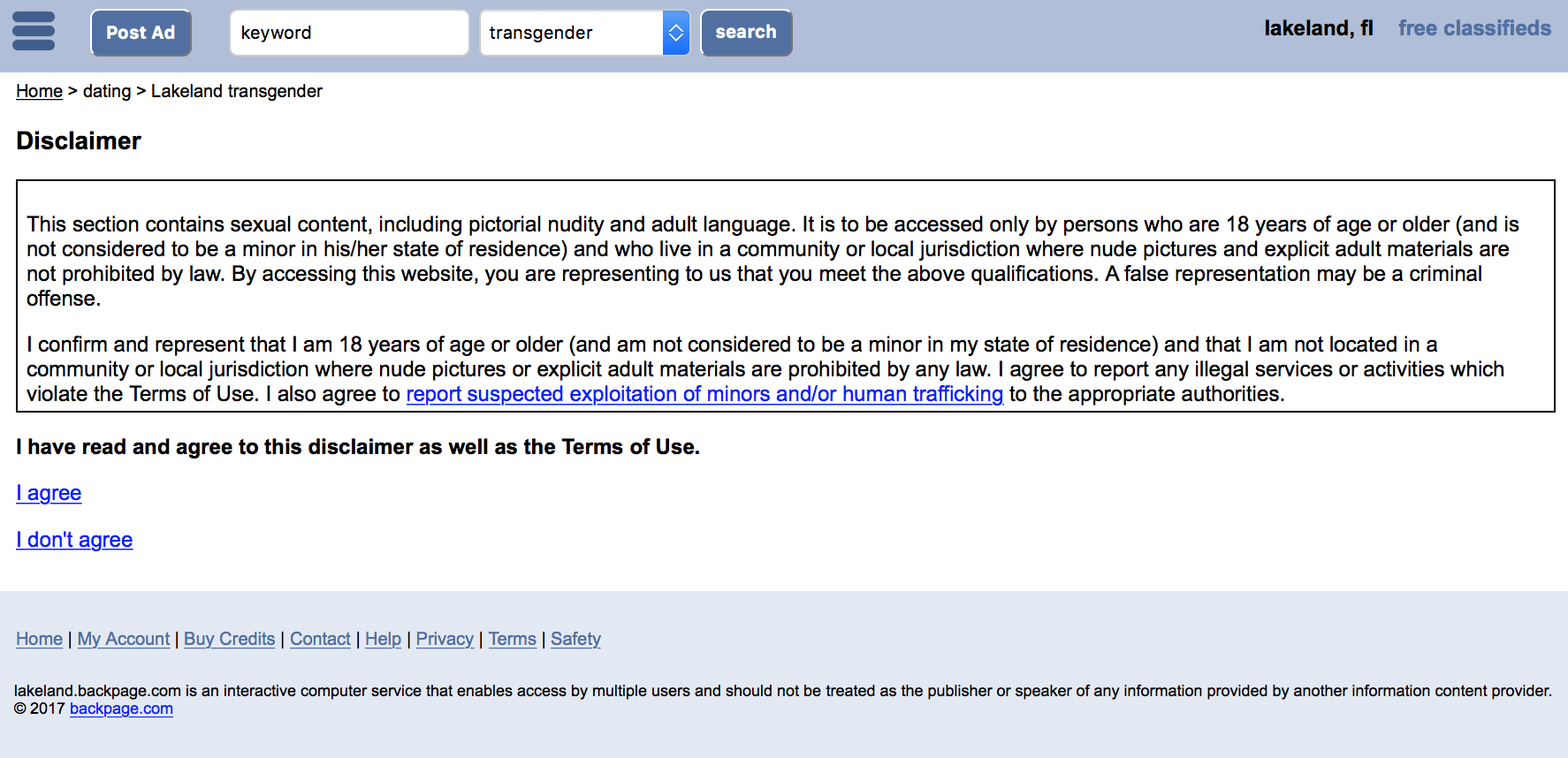The height and width of the screenshot is (758, 1568).
Task: Open the Terms footer link
Action: coord(512,639)
